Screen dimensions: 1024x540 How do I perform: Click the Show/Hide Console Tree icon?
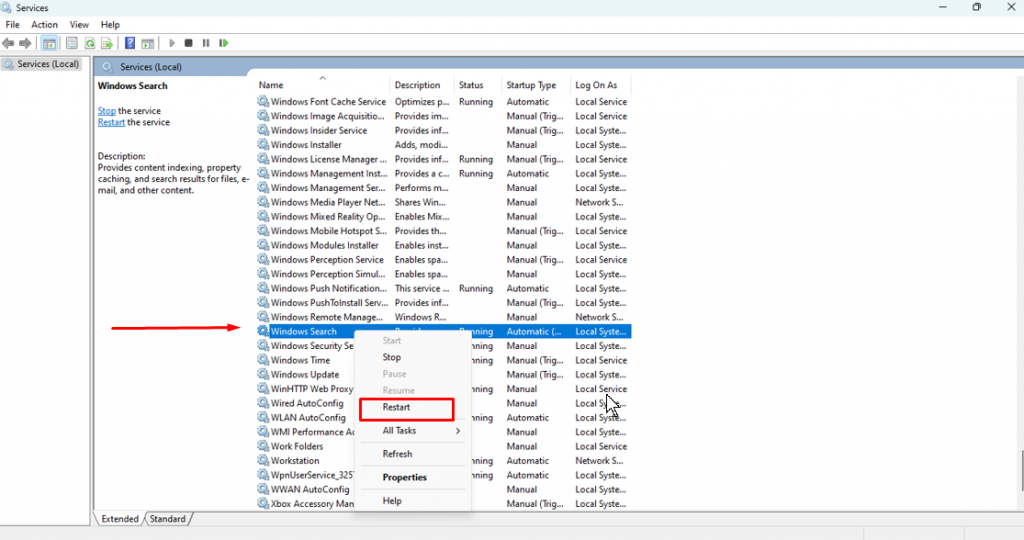[49, 43]
